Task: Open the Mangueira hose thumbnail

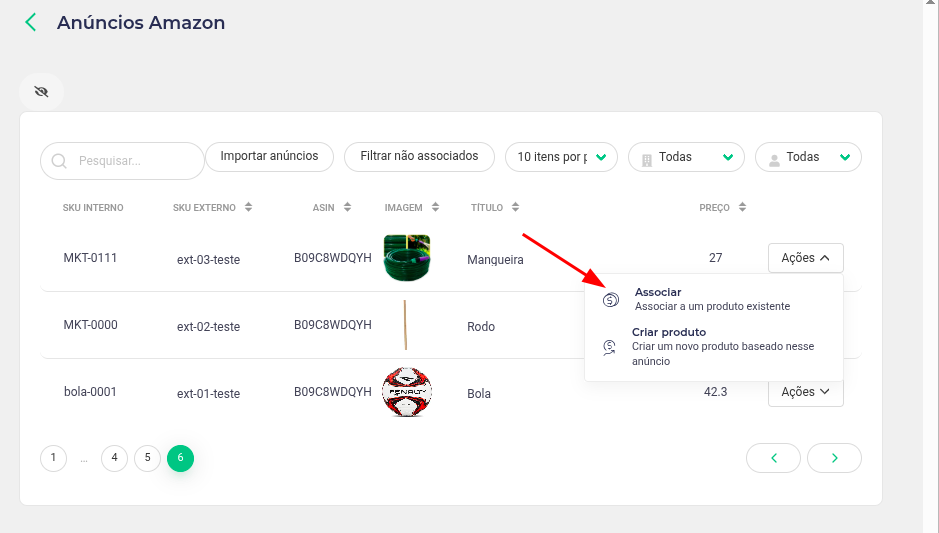Action: click(x=407, y=258)
